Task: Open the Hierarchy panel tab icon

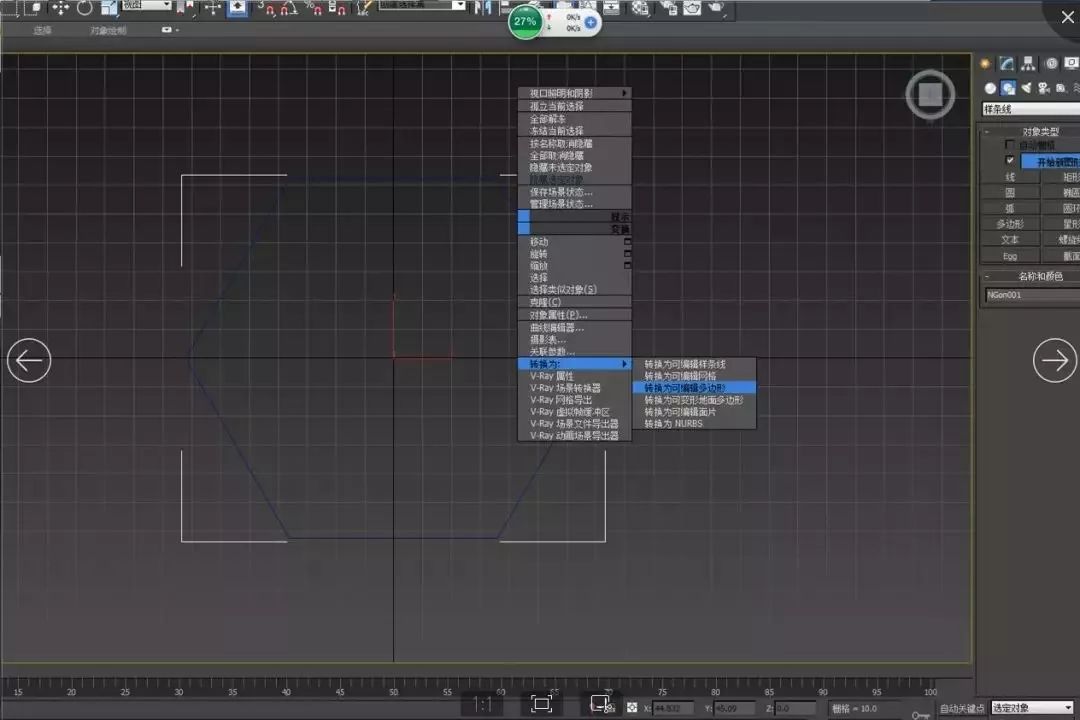Action: click(x=1028, y=64)
